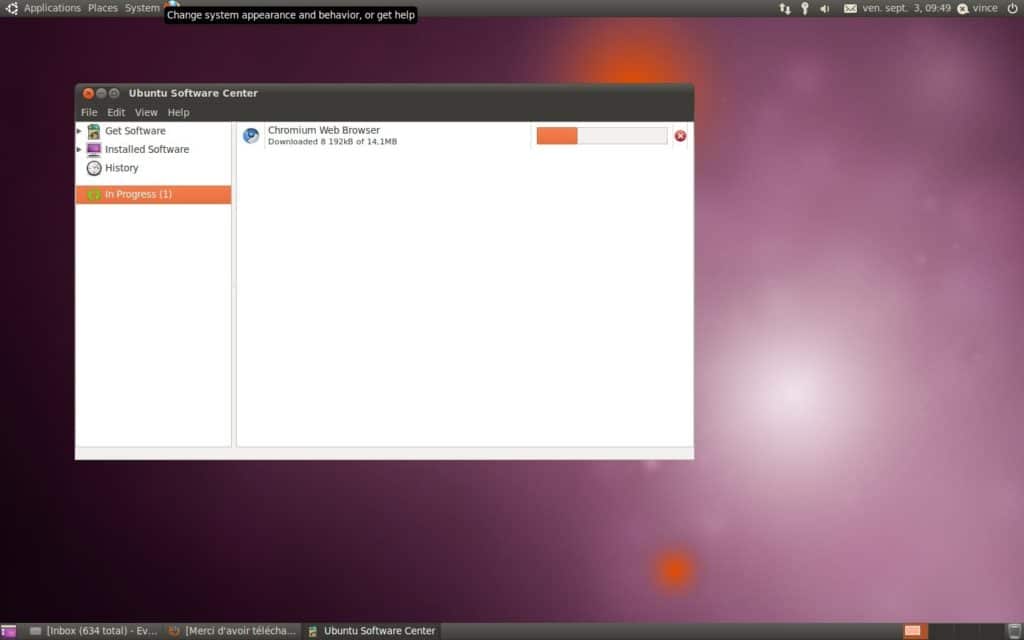Minimize the Ubuntu Software Center window
The width and height of the screenshot is (1024, 640).
pyautogui.click(x=101, y=93)
